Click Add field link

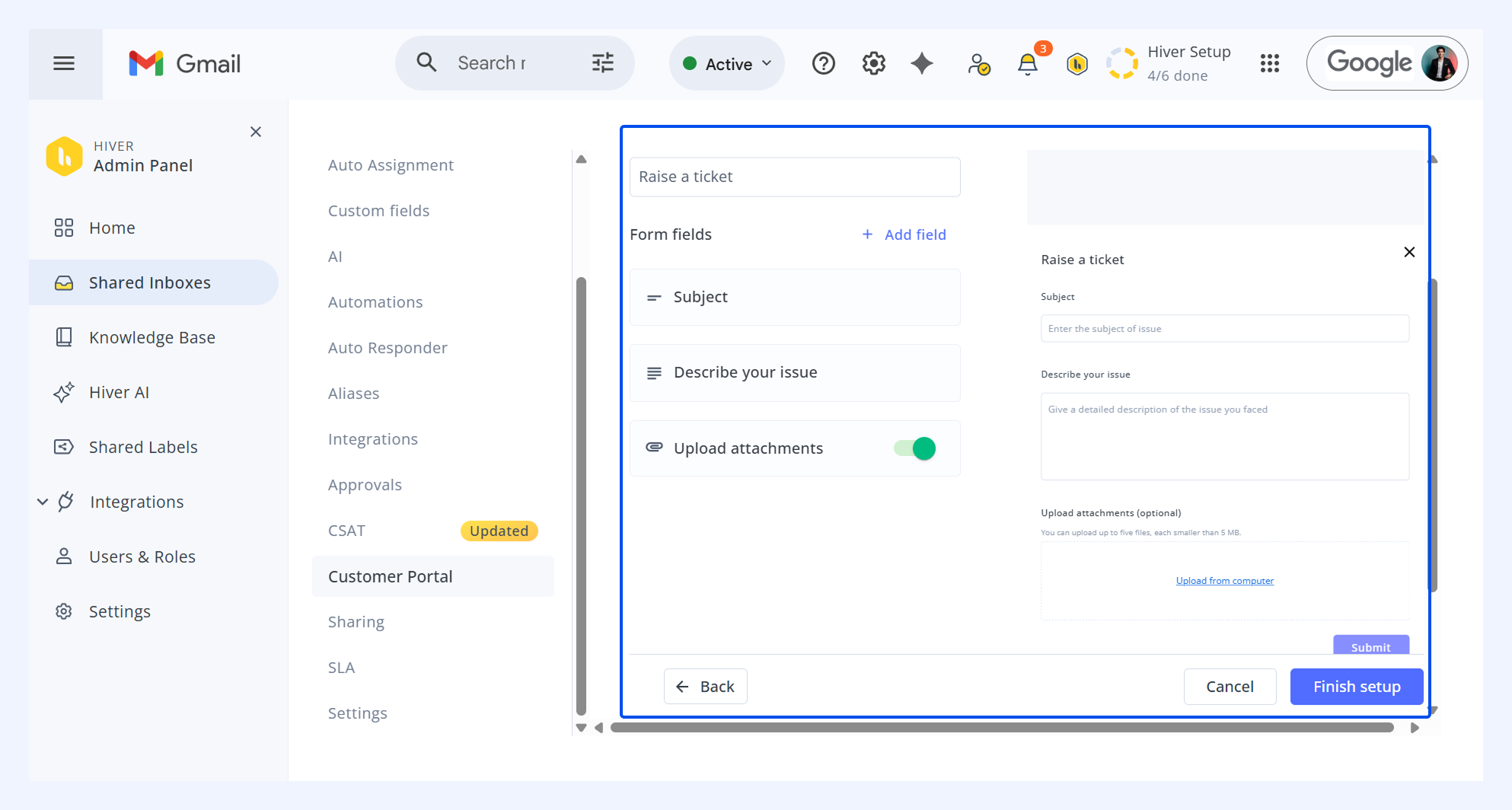pos(915,234)
